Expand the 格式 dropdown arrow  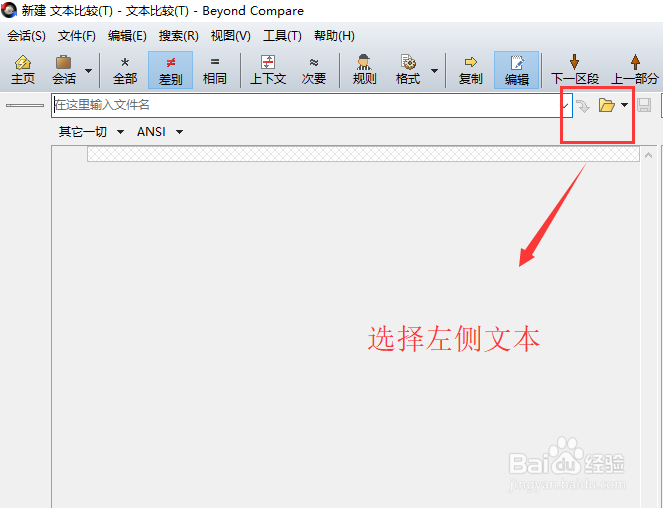pyautogui.click(x=434, y=71)
